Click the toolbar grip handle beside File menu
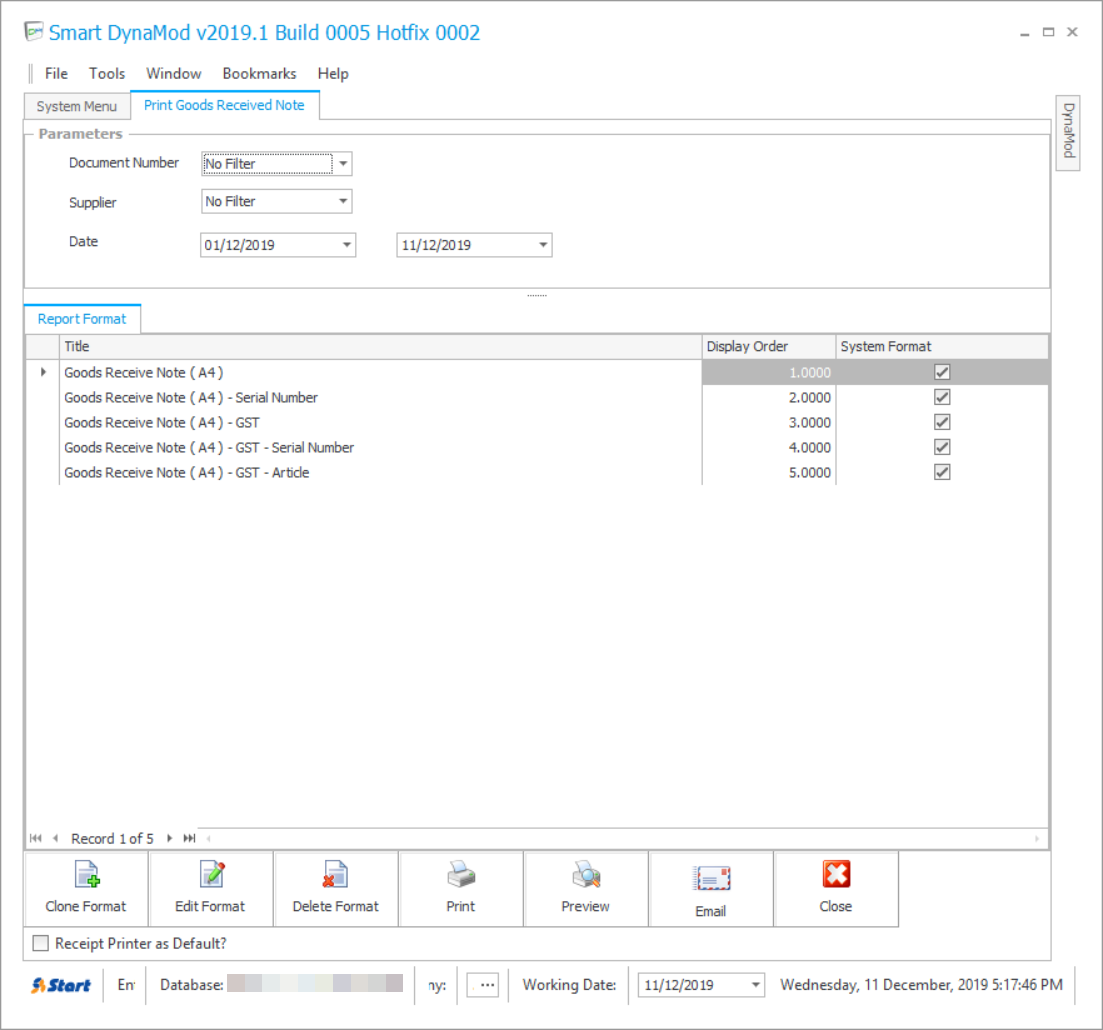The height and width of the screenshot is (1030, 1103). coord(31,73)
